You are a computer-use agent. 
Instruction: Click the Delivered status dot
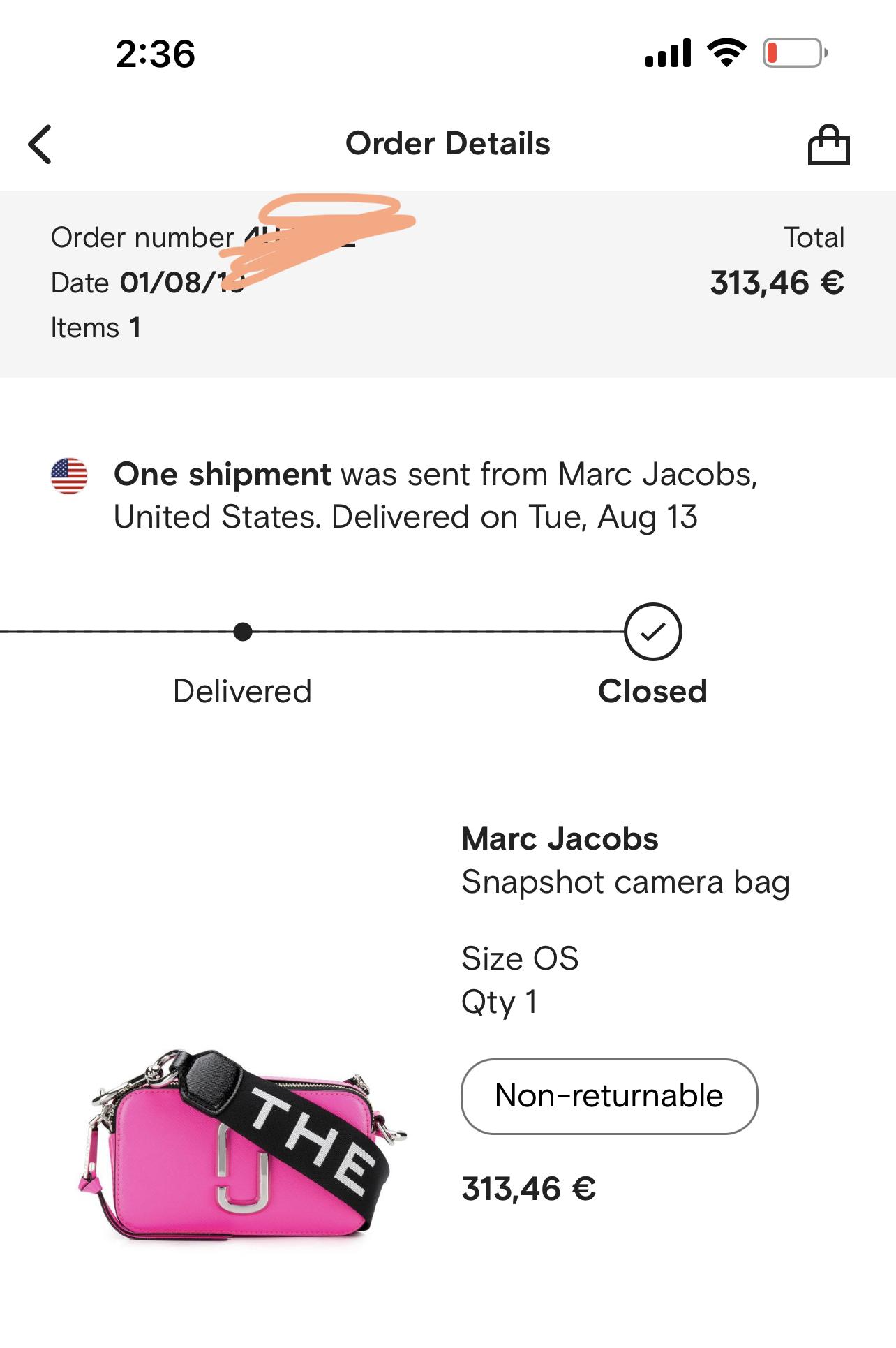[243, 632]
